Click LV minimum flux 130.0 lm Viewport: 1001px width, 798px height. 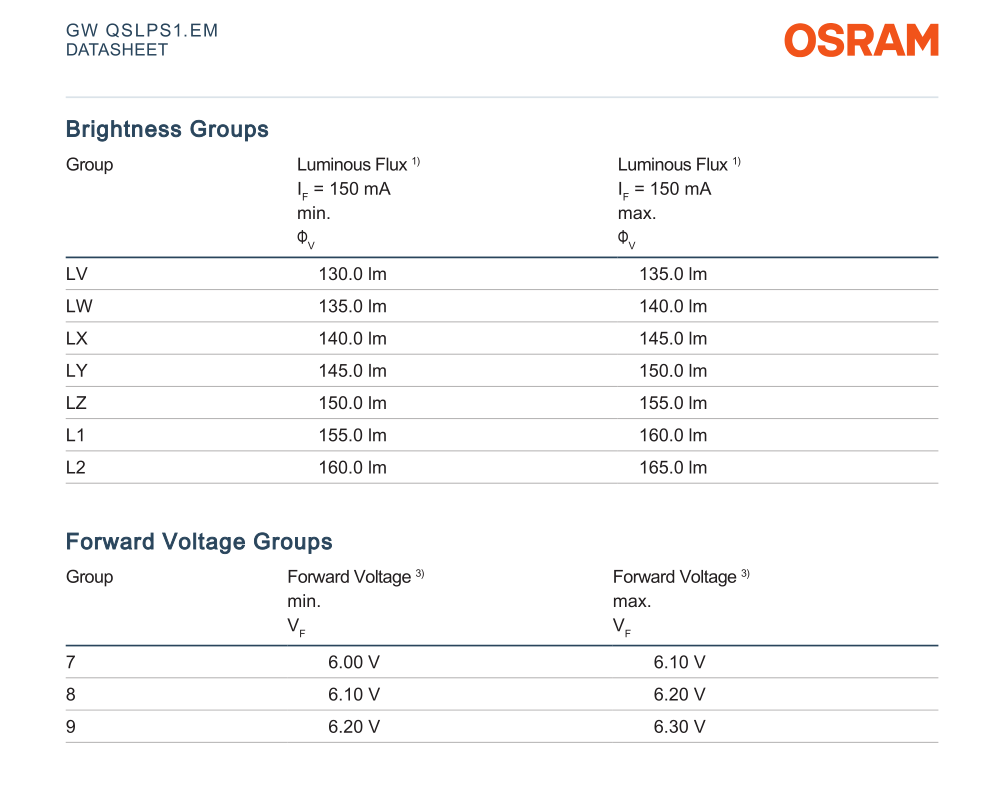click(x=352, y=274)
